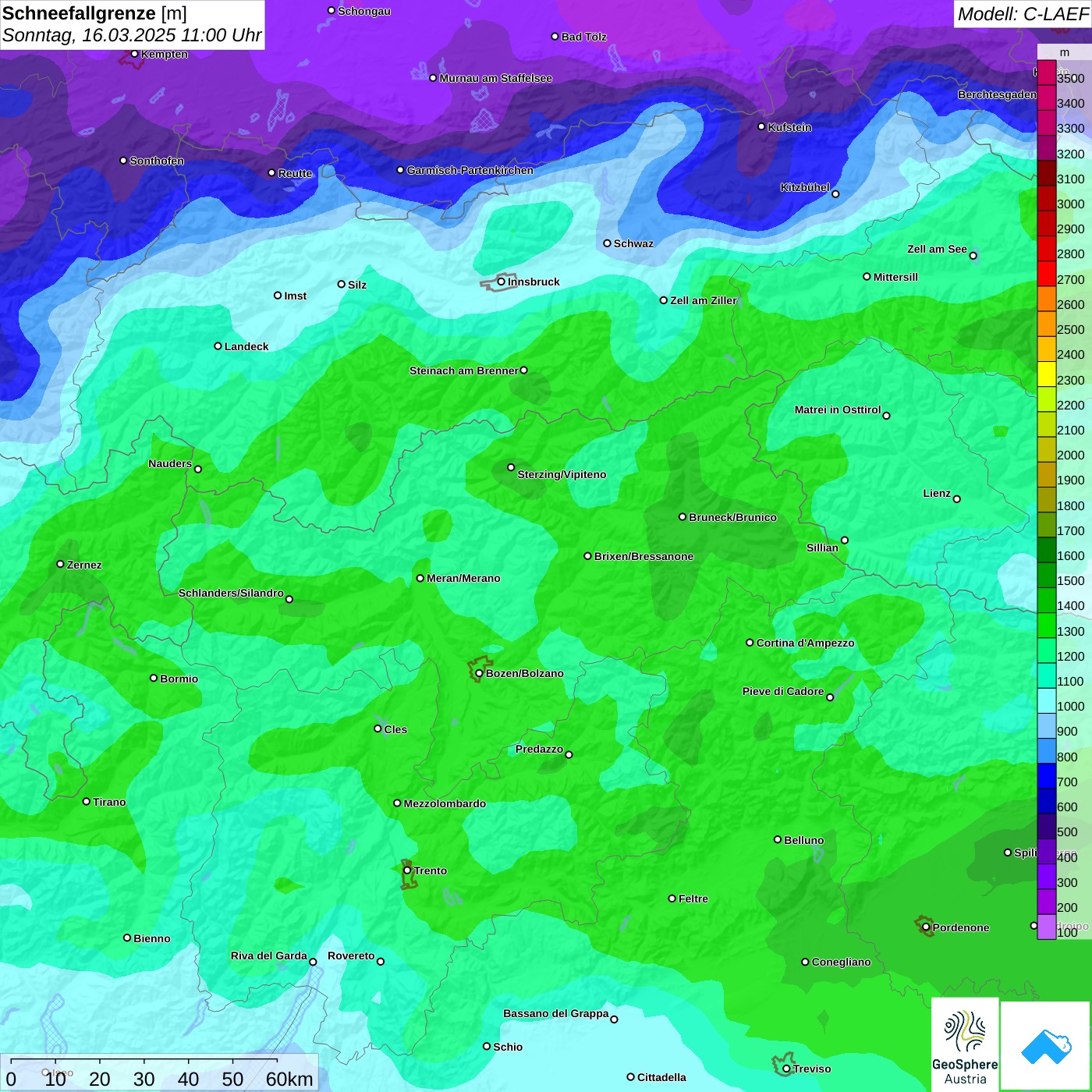Pick the red swatch between 2700 and 2800
The image size is (1092, 1092).
[1047, 273]
